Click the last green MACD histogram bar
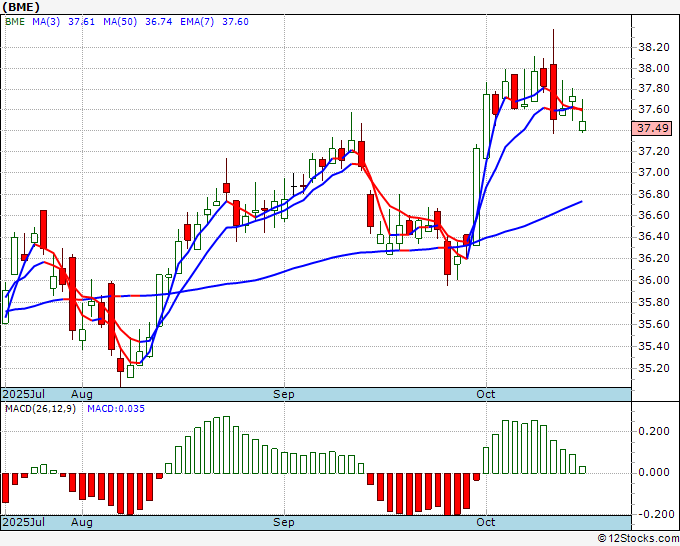The width and height of the screenshot is (680, 546). (x=582, y=470)
